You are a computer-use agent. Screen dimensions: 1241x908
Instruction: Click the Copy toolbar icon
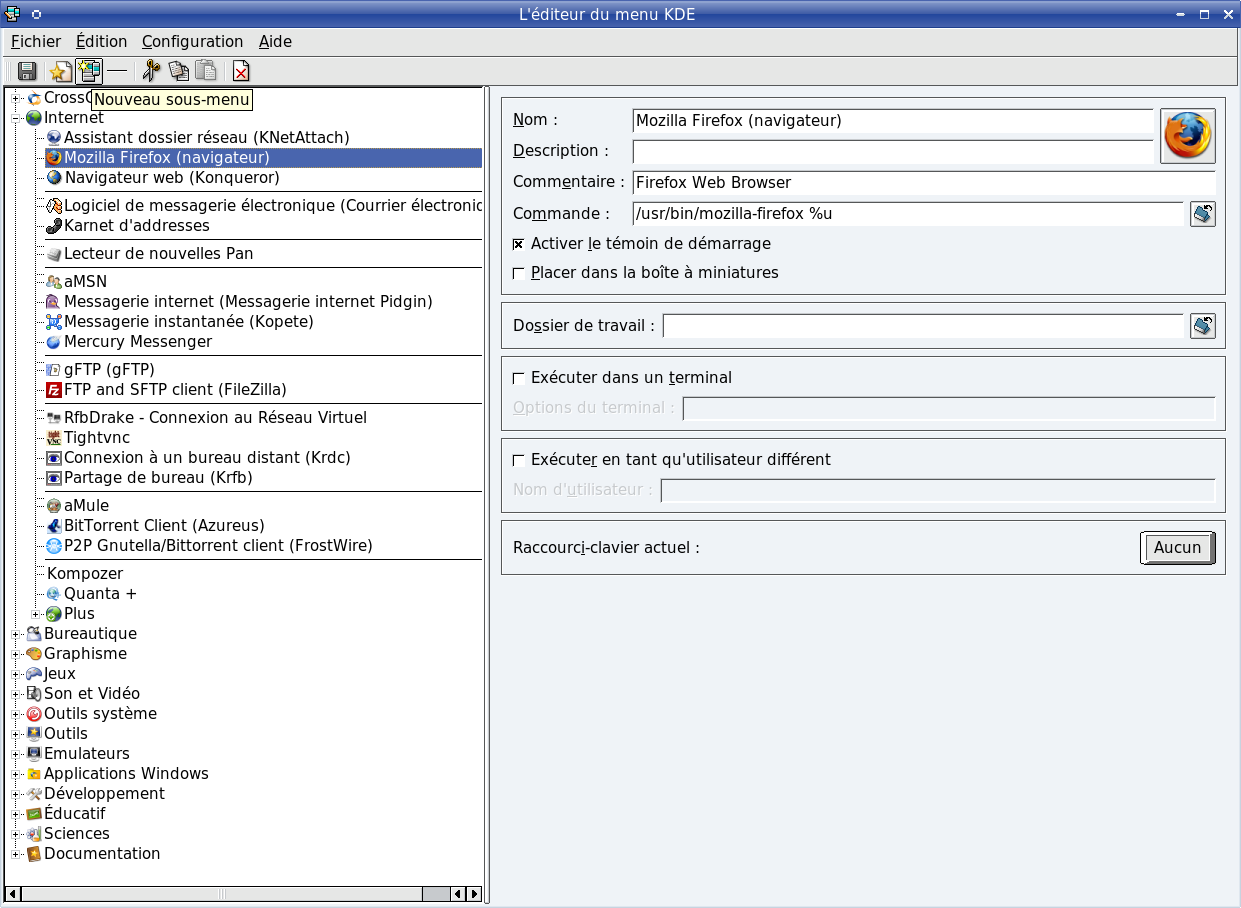click(179, 71)
